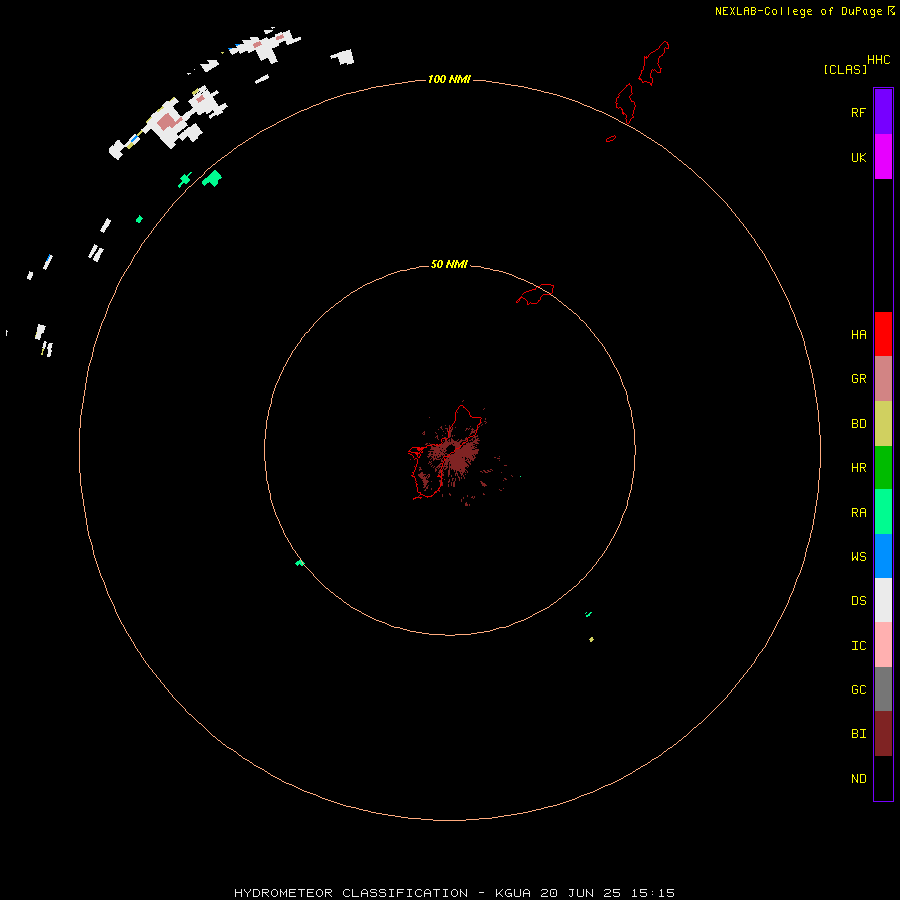Click the largest graupel patch in dry snow echo
Screen dimensions: 900x900
point(167,122)
